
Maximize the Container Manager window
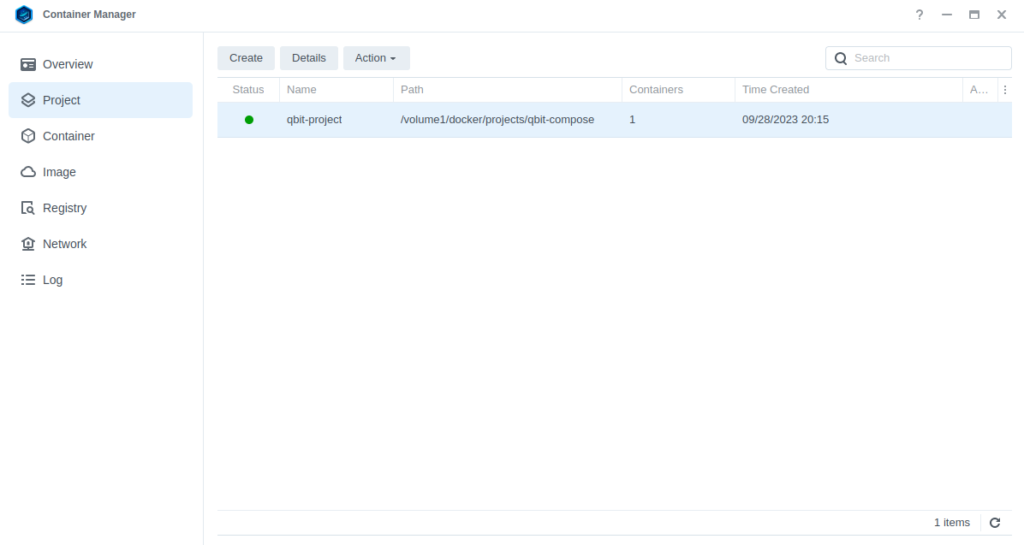(974, 14)
